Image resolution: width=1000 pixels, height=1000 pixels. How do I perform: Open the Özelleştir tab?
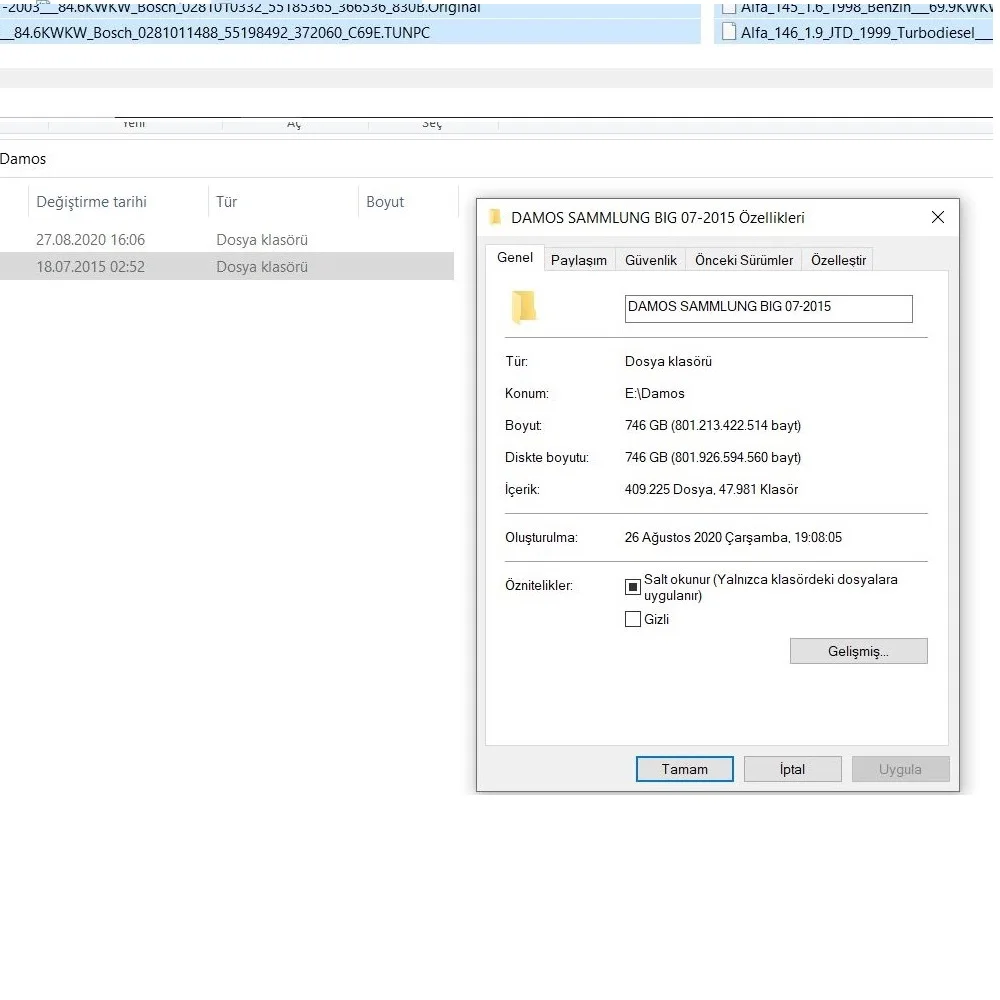837,259
